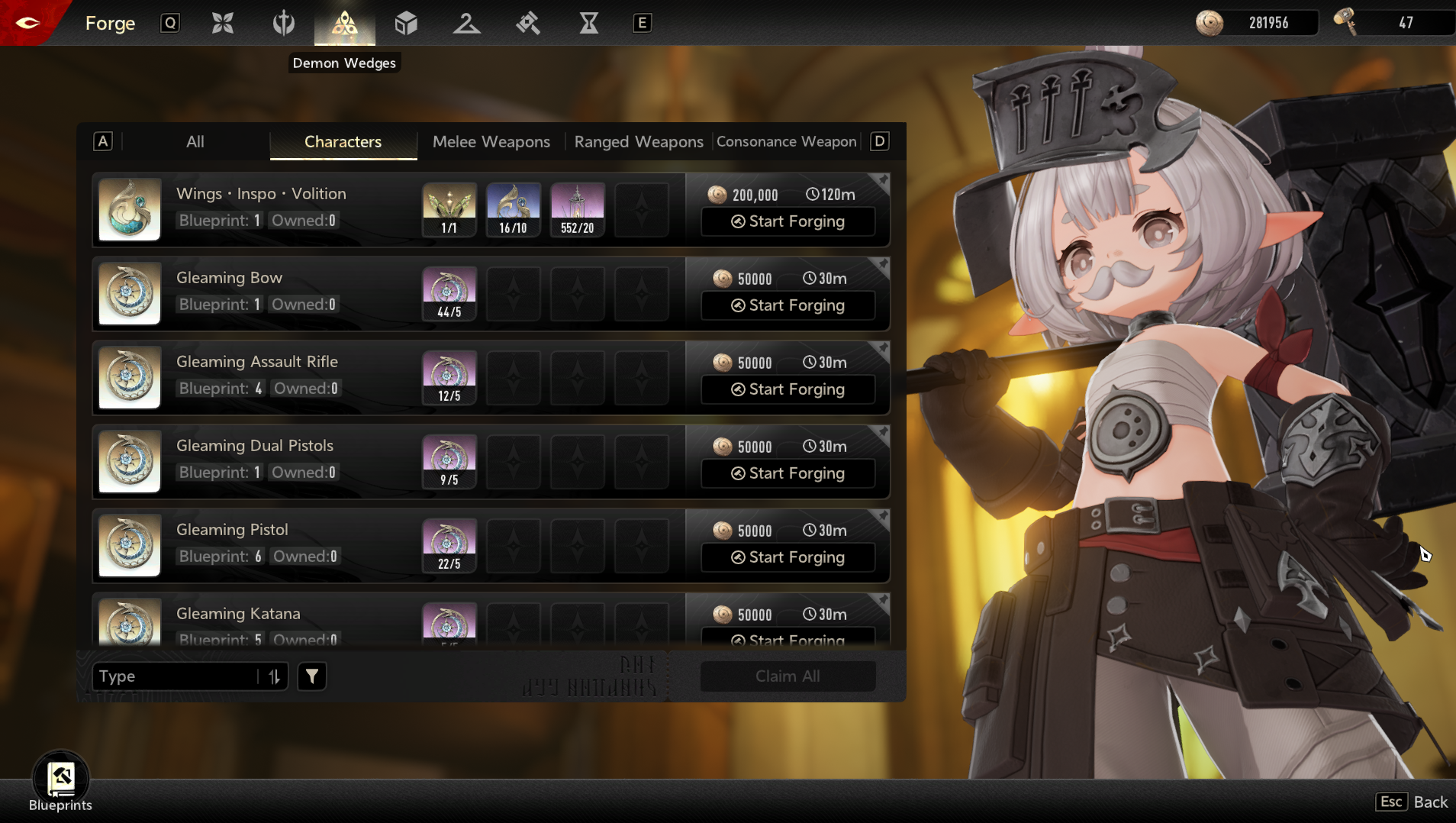Open the cube-shaped Forge category
The height and width of the screenshot is (823, 1456).
(406, 23)
